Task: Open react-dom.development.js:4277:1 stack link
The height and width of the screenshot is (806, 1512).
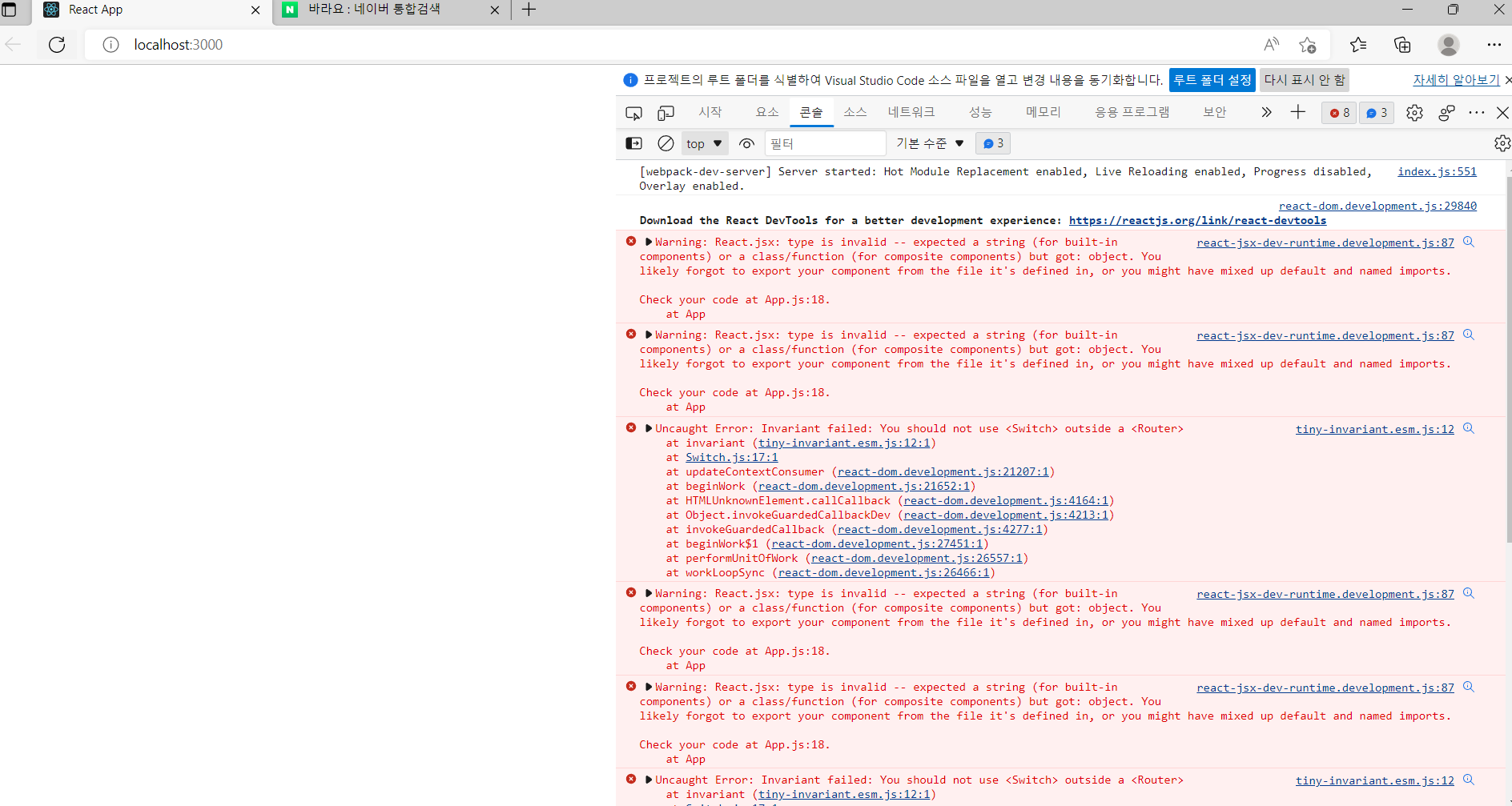Action: point(940,529)
